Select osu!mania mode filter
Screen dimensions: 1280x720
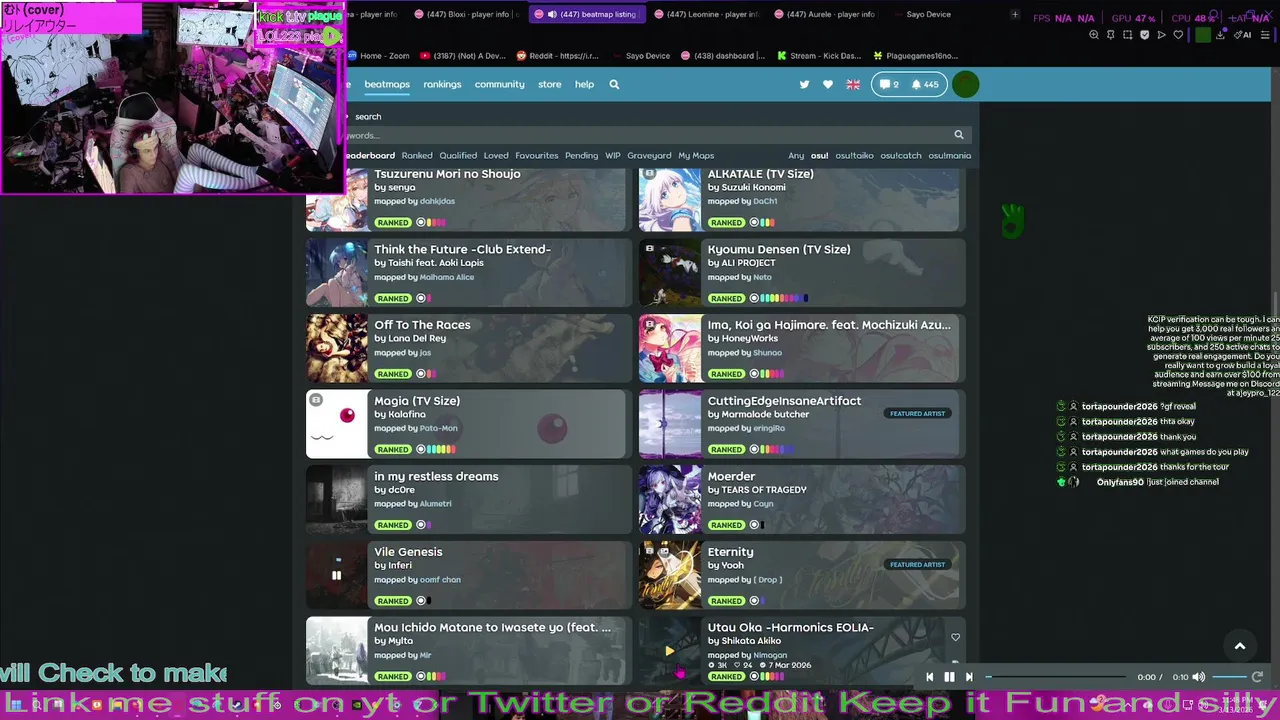click(949, 156)
